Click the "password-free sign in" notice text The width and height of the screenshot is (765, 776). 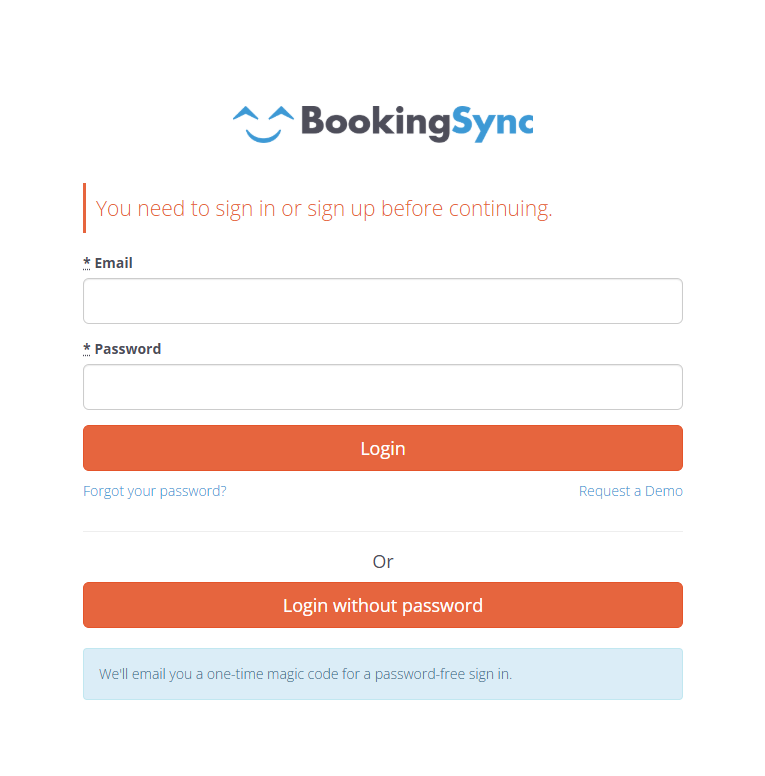tap(443, 674)
